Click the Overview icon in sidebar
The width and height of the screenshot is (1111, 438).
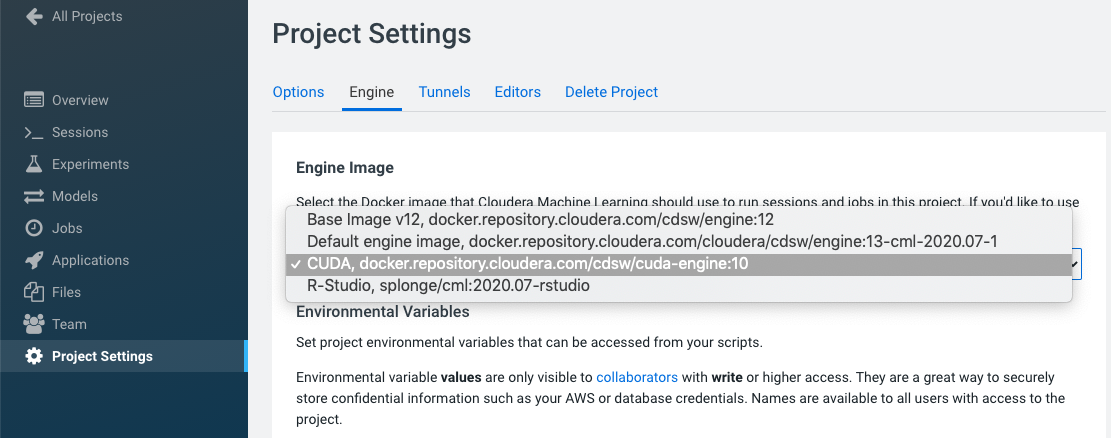(34, 100)
